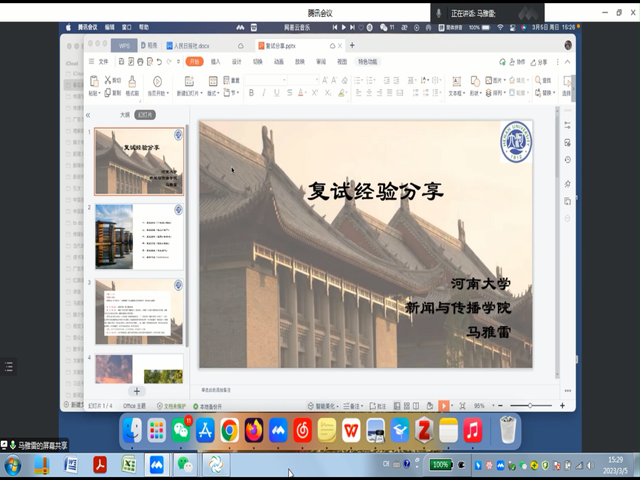Open the 插入 ribbon tab

pos(215,61)
